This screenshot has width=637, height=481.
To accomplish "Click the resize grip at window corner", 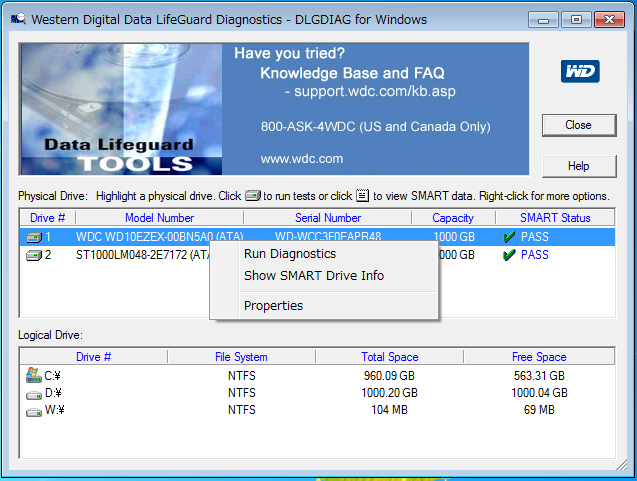I will click(x=622, y=465).
